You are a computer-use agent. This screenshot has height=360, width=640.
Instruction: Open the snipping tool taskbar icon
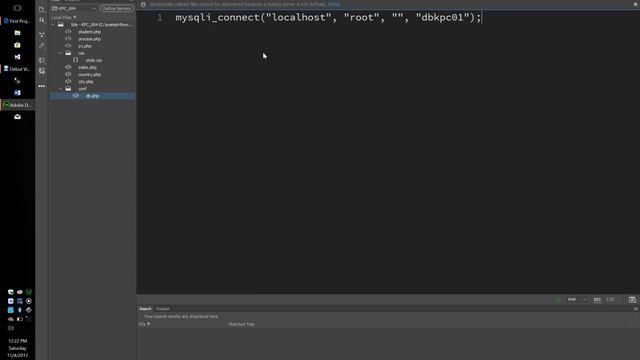(x=17, y=81)
